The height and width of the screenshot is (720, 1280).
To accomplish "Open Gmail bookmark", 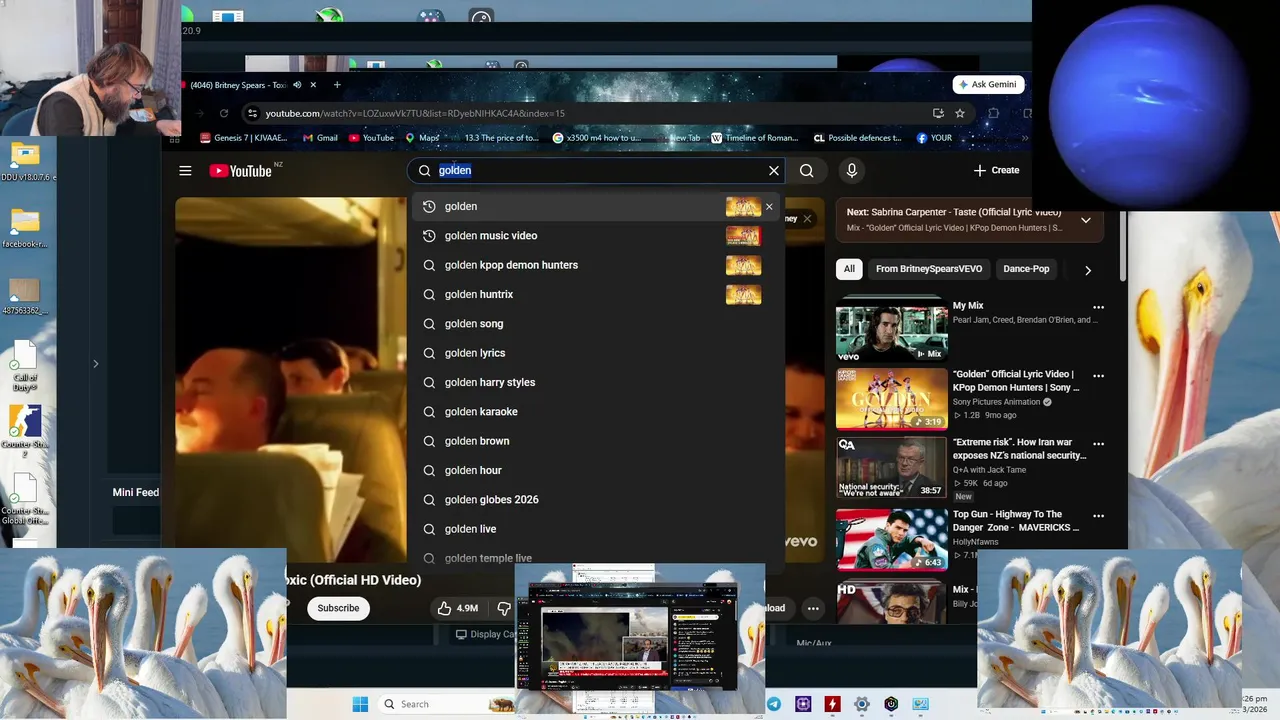I will (320, 138).
